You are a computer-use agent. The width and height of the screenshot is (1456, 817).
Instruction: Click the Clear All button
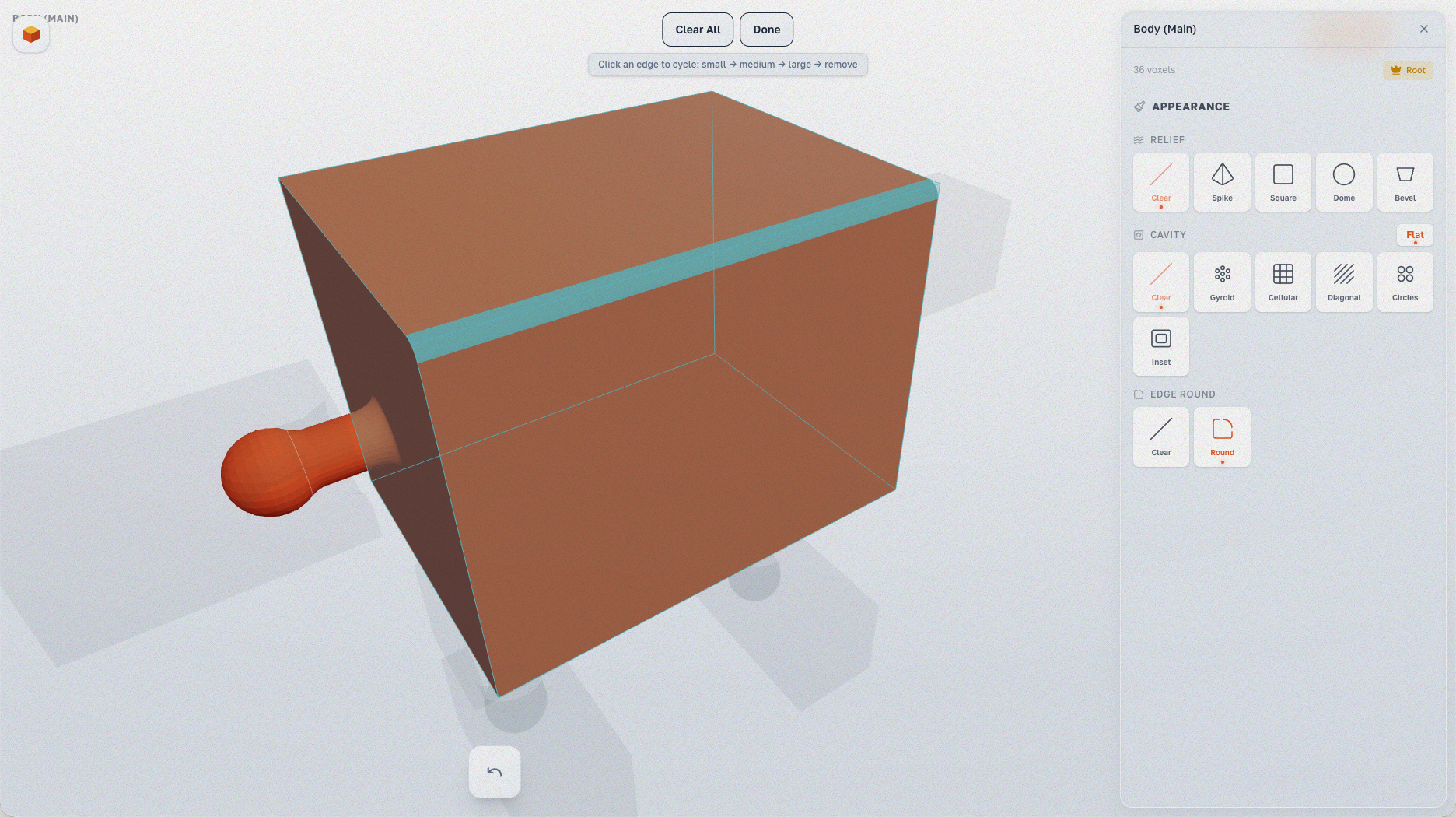[x=698, y=30]
